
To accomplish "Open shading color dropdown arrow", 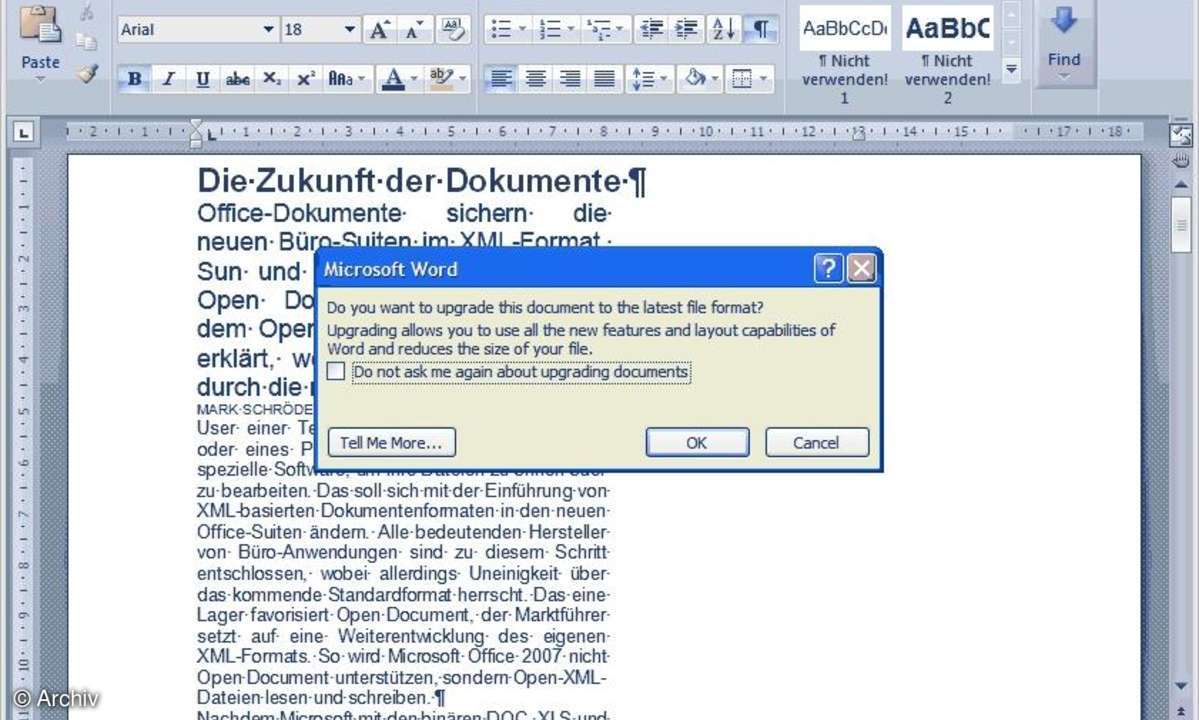I will (x=716, y=79).
